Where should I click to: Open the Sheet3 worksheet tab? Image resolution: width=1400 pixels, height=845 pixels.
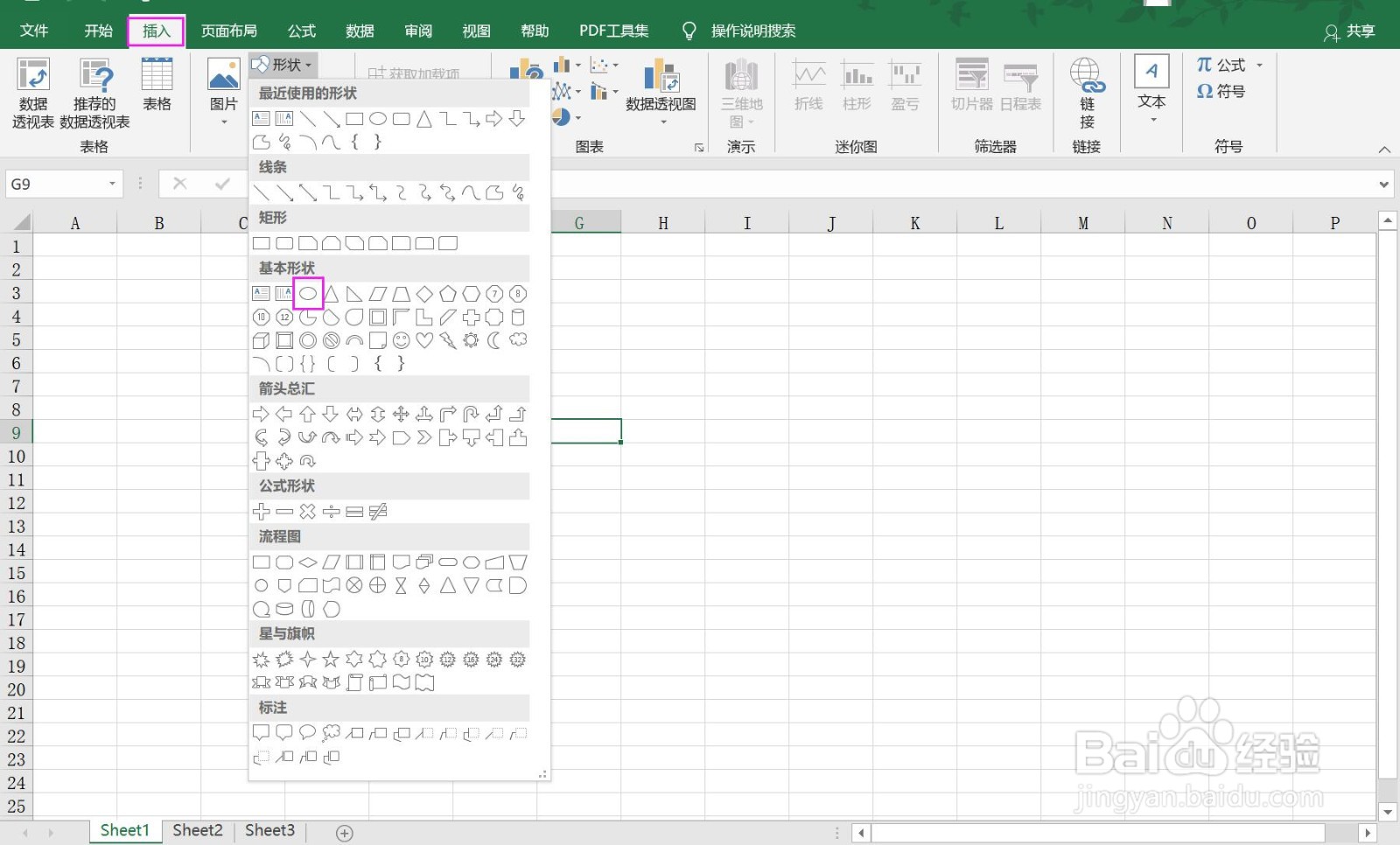[269, 830]
